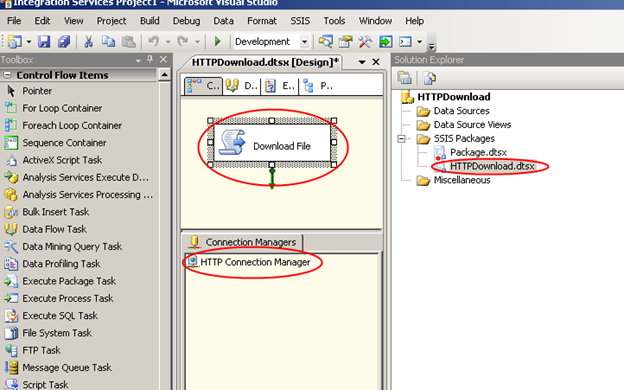This screenshot has width=624, height=390.
Task: Open the Development configuration dropdown
Action: pyautogui.click(x=304, y=42)
